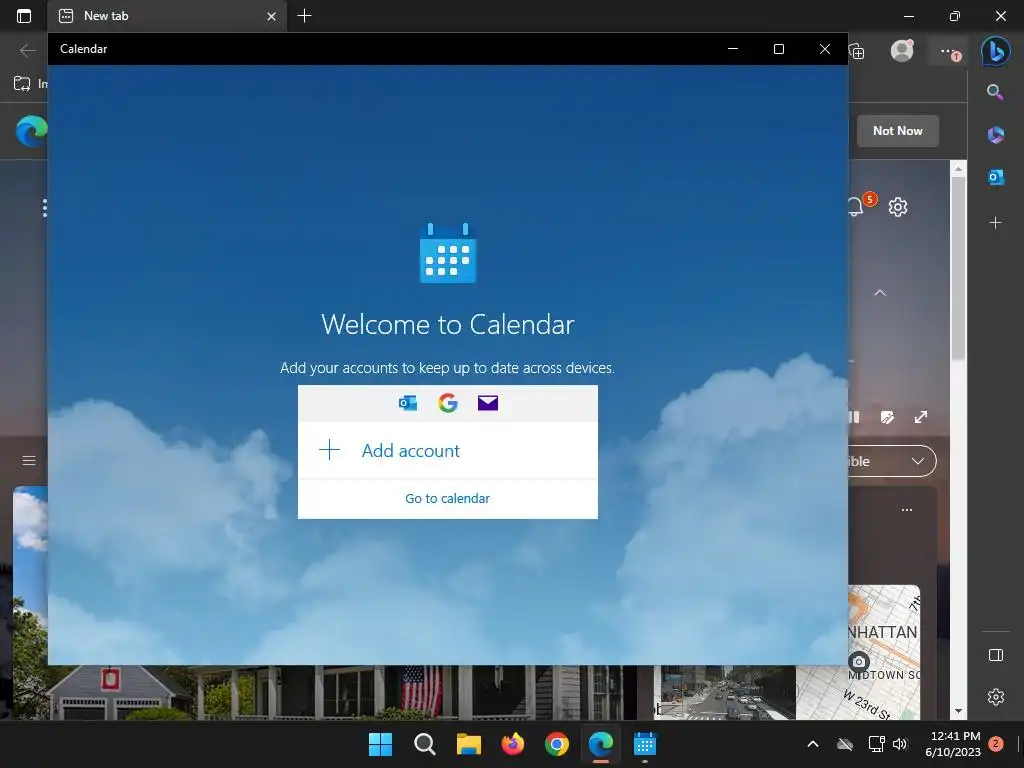This screenshot has height=768, width=1024.
Task: Open Outlook icon in Edge sidebar
Action: pyautogui.click(x=995, y=177)
